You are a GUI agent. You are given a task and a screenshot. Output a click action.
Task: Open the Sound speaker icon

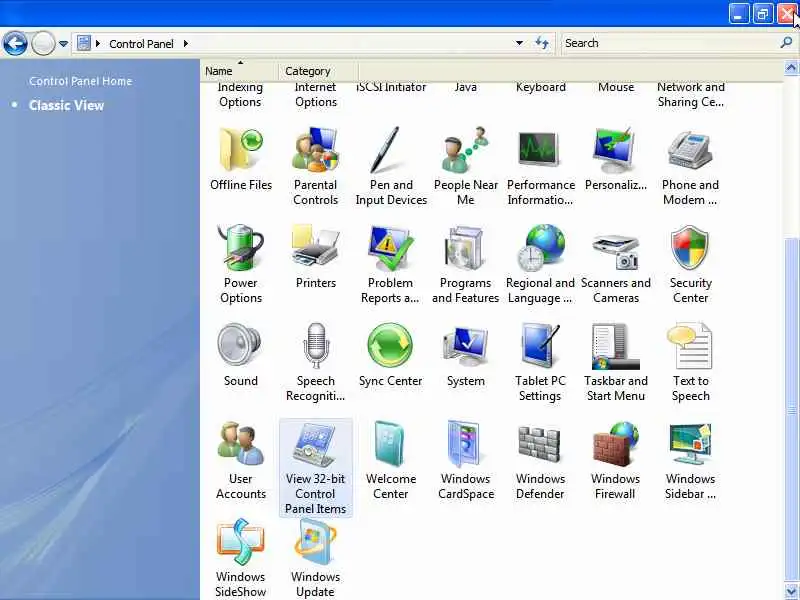point(240,345)
